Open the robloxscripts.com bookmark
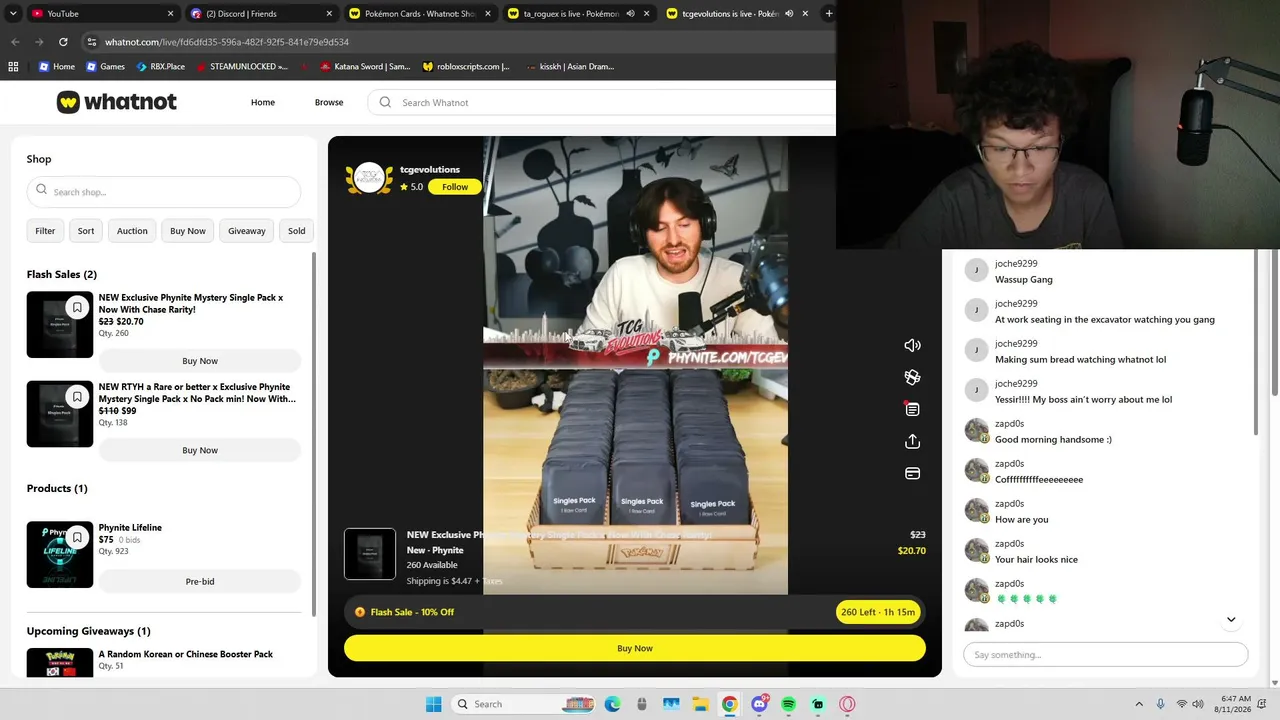 point(465,67)
